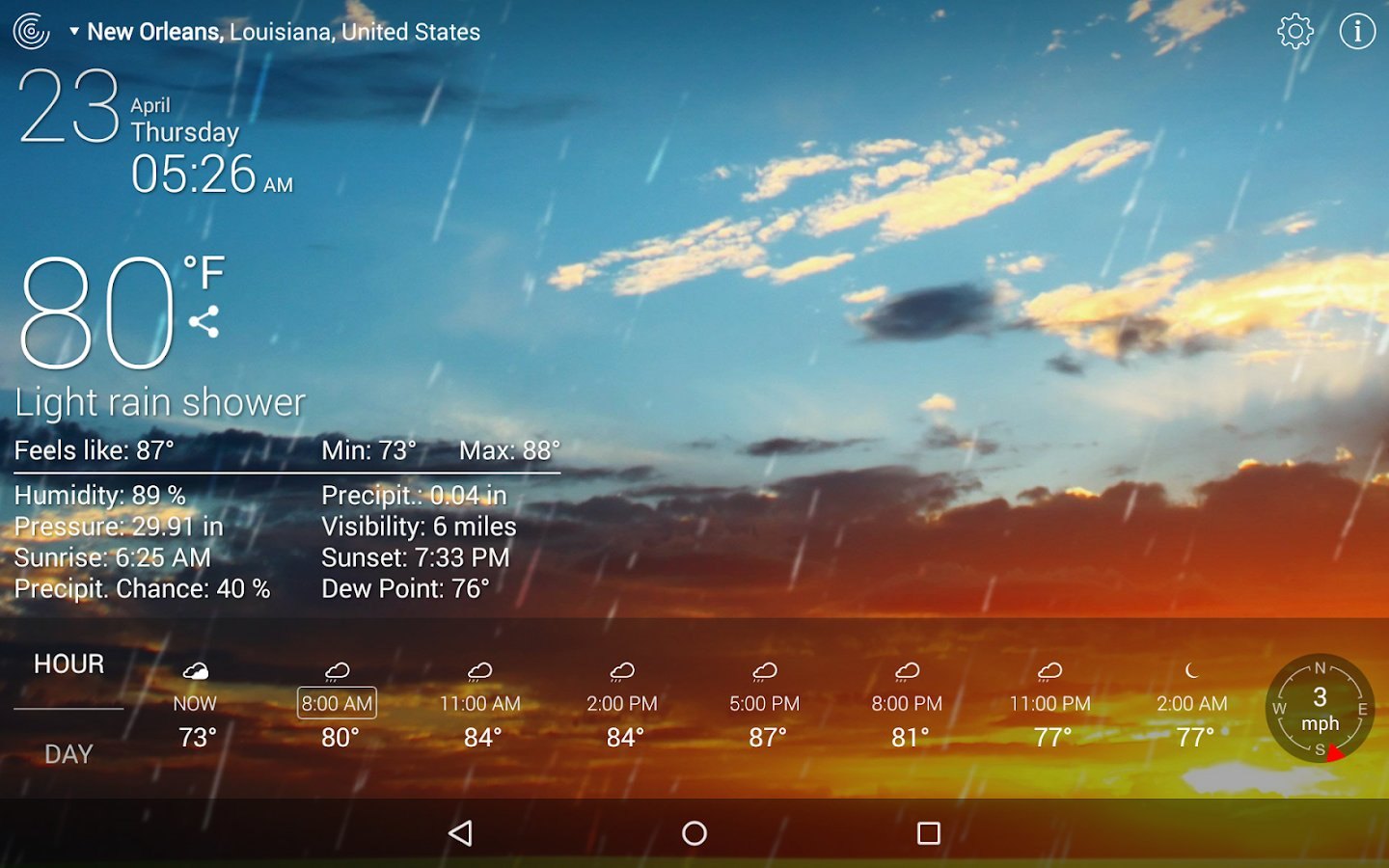Tap the Android home circle icon
The image size is (1389, 868).
(694, 833)
